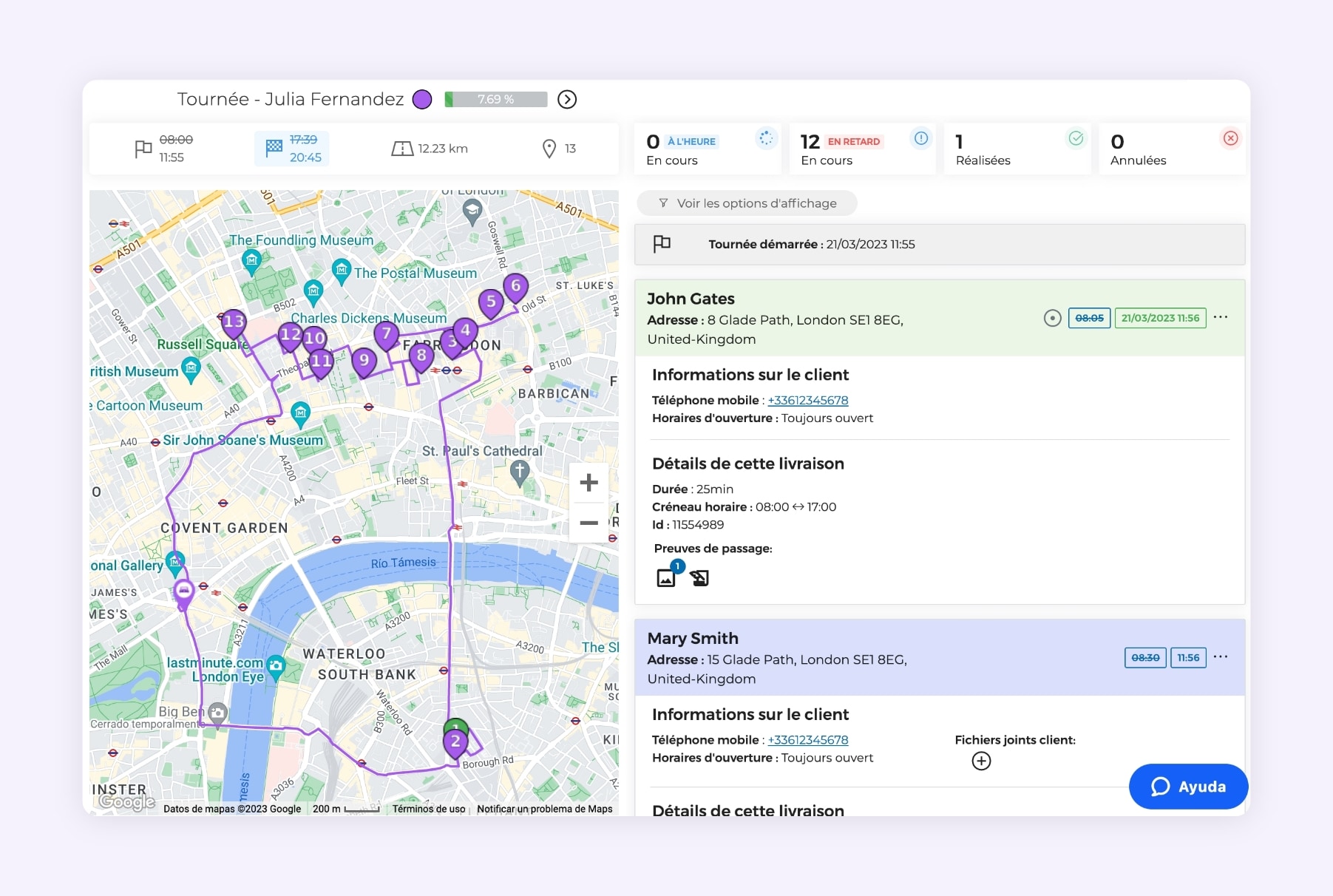
Task: Open the signature proof icon
Action: 699,577
